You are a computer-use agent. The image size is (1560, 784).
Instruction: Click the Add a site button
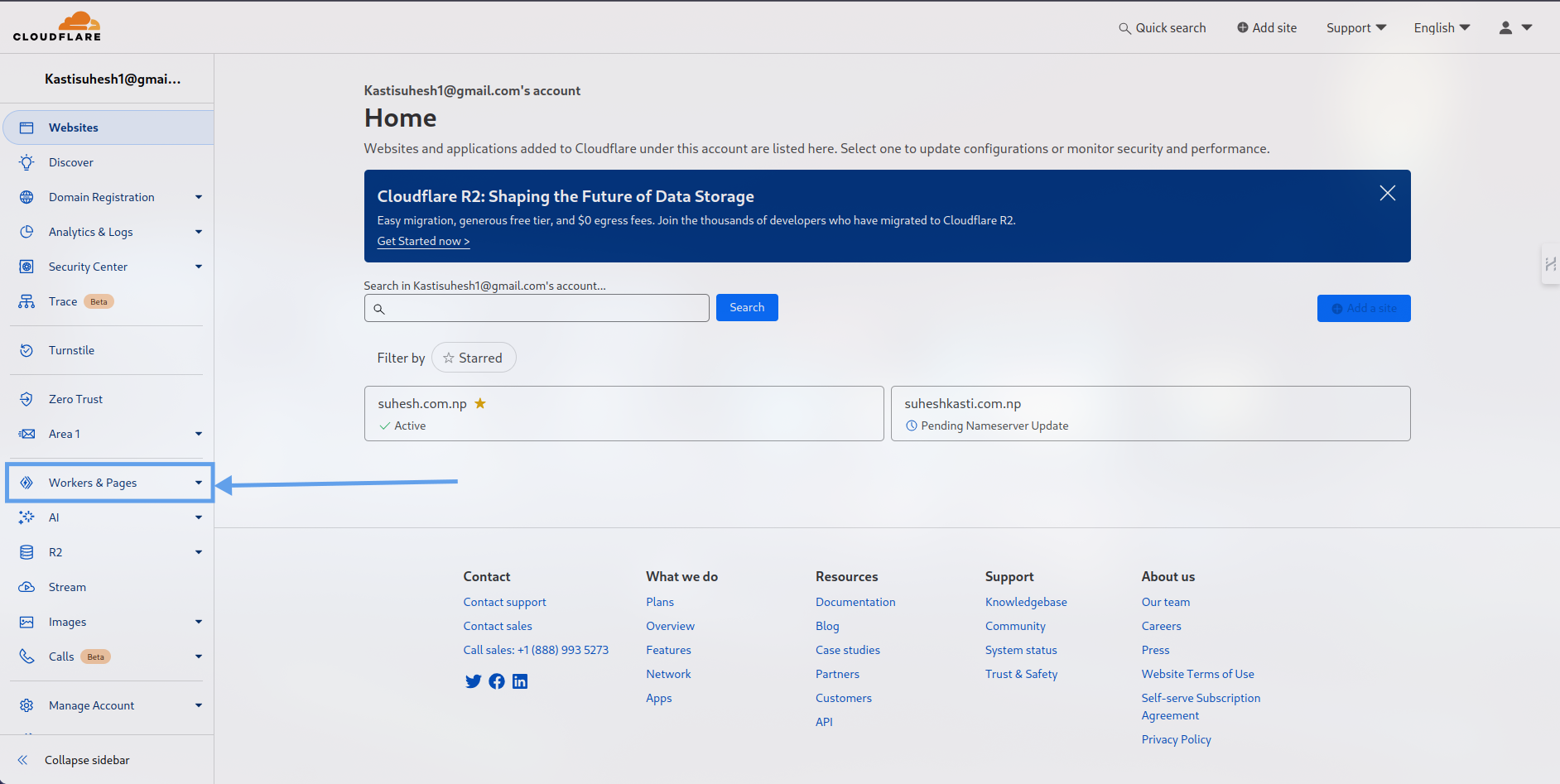1364,308
